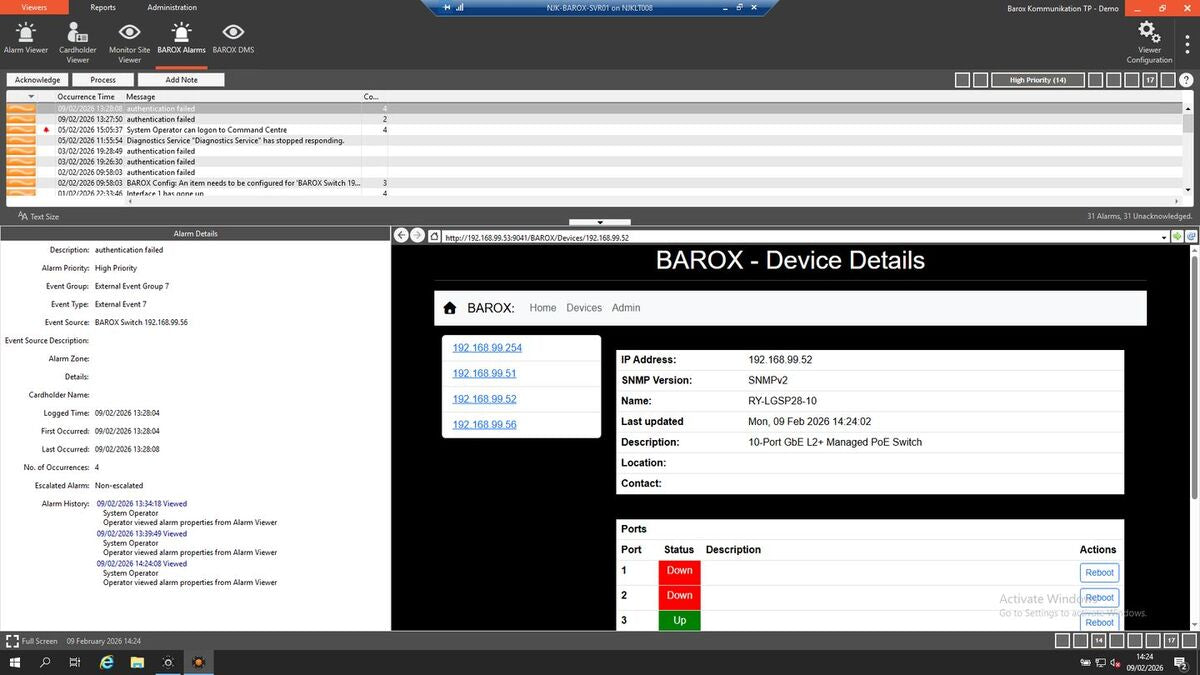Open Viewer Configuration gears

pos(1149,43)
